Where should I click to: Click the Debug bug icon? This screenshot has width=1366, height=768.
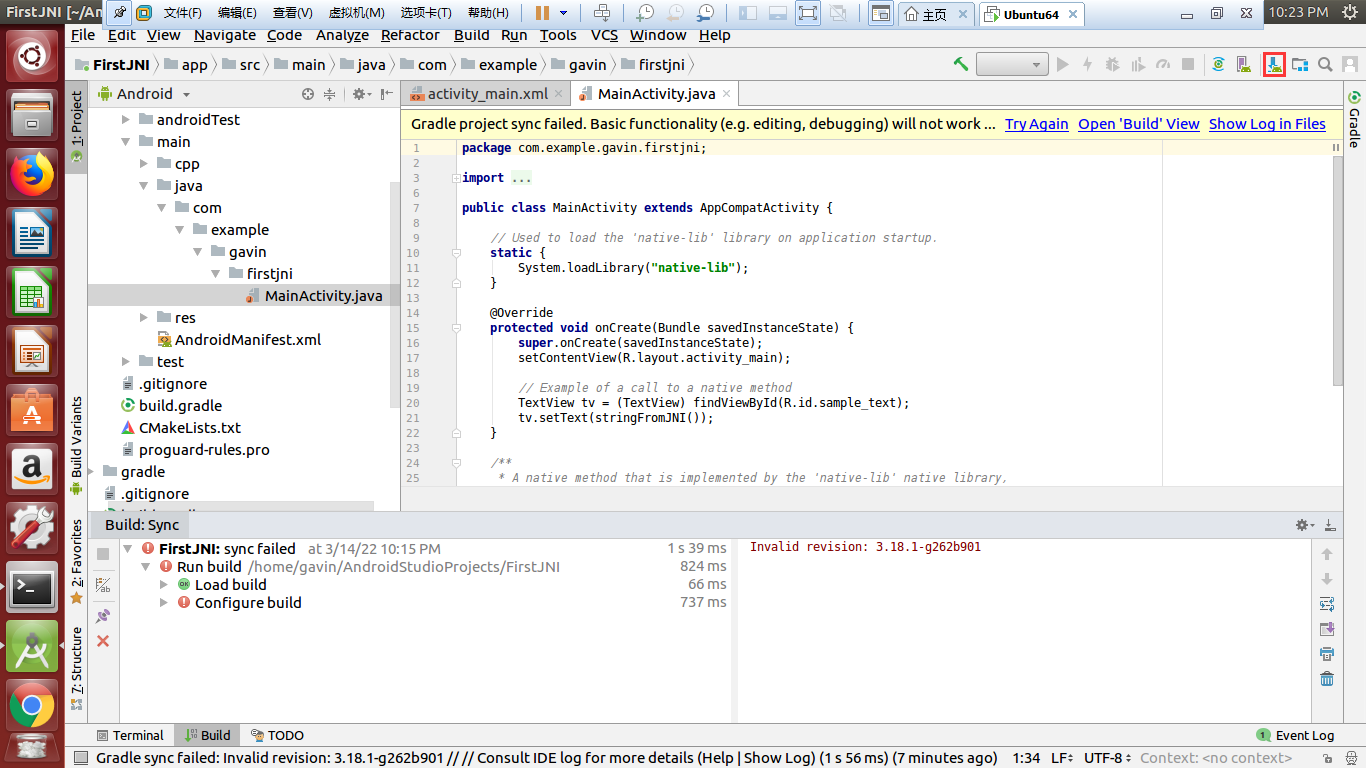[1112, 64]
